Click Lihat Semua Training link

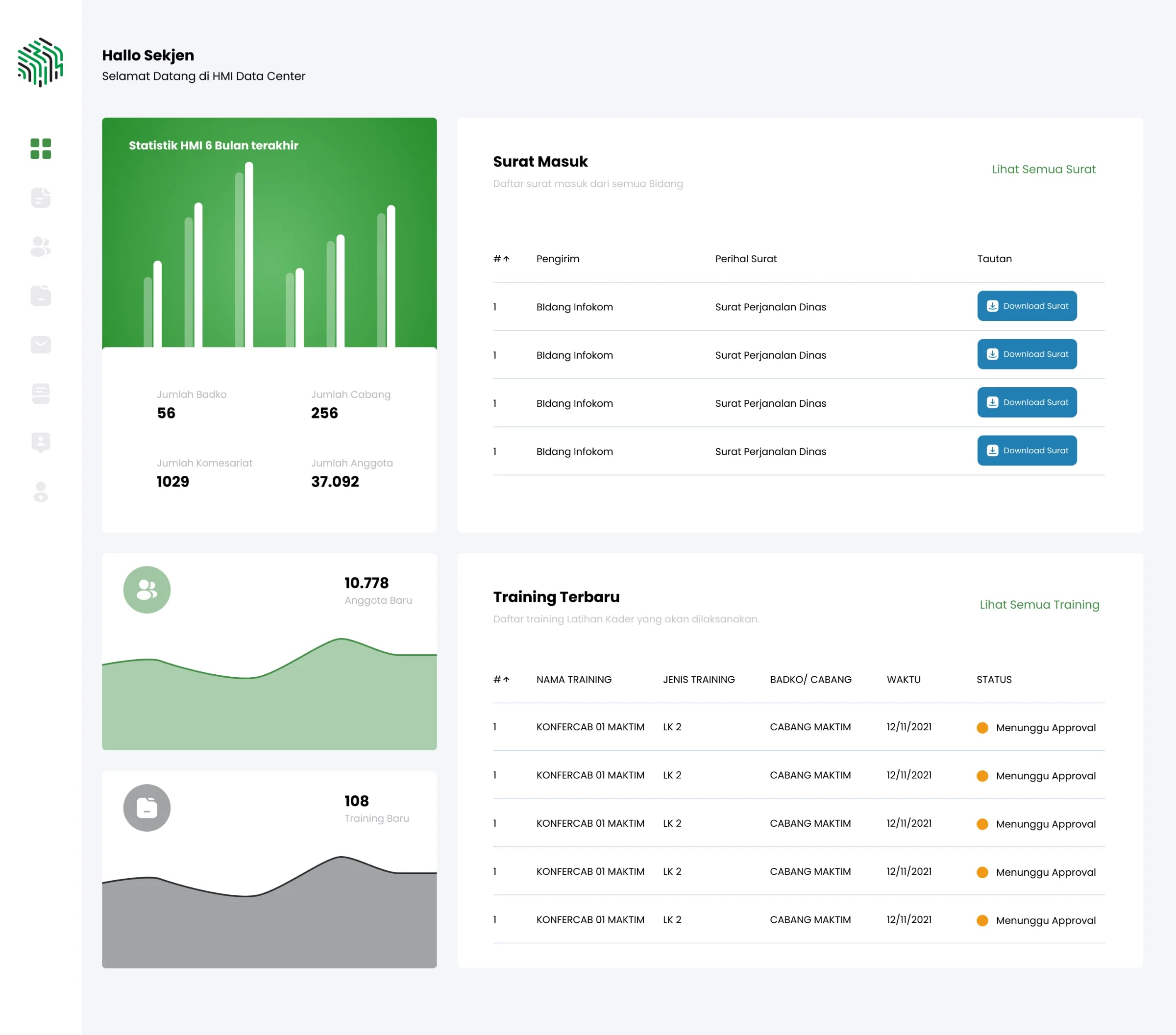click(1039, 605)
